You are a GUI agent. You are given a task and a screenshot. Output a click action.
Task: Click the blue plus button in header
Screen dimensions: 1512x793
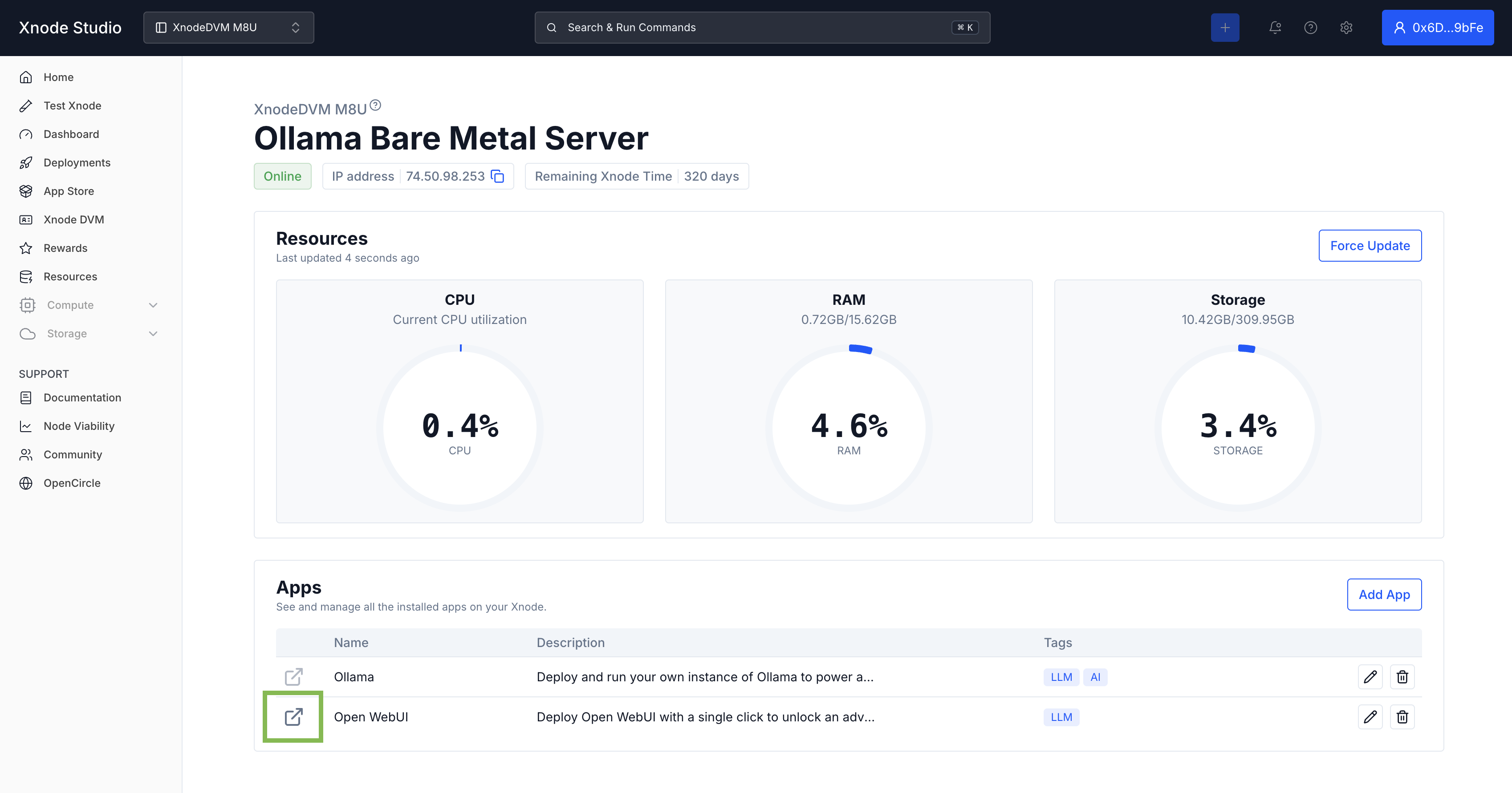1225,28
